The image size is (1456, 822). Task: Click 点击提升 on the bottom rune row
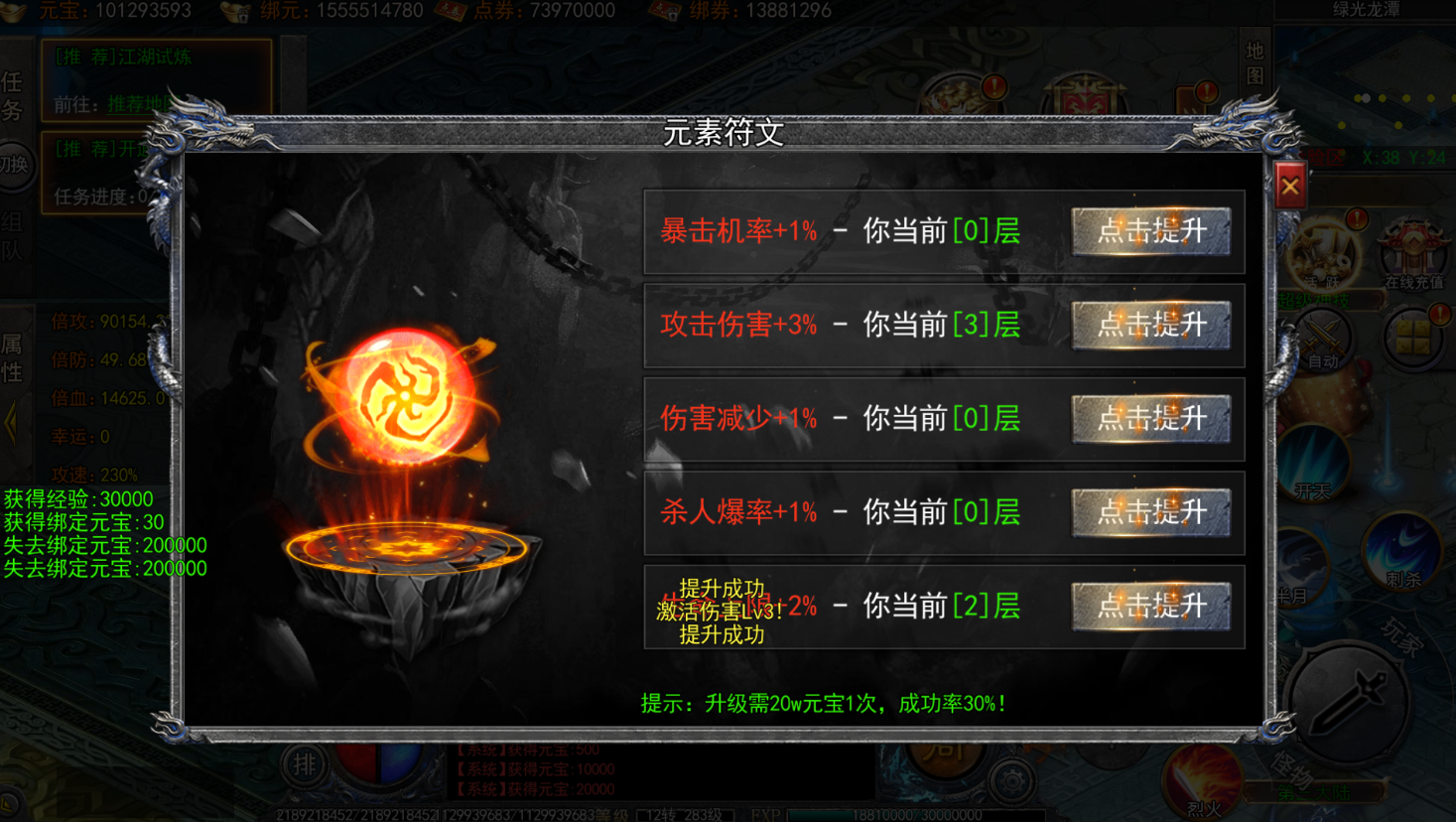(x=1151, y=606)
